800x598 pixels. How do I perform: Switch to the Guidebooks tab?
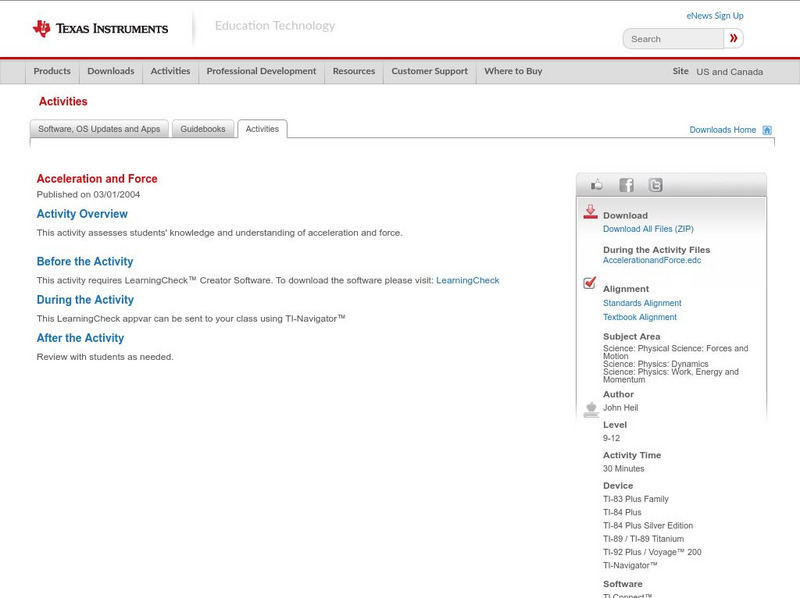coord(201,128)
